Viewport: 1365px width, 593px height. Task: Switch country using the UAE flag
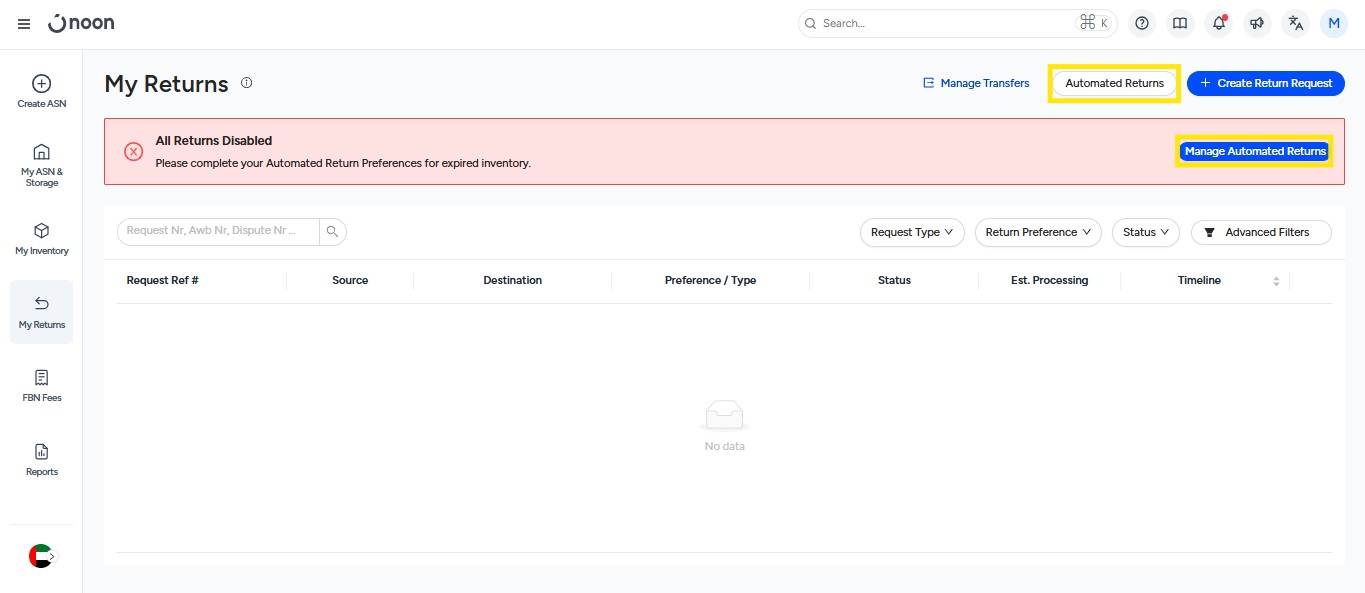point(41,556)
